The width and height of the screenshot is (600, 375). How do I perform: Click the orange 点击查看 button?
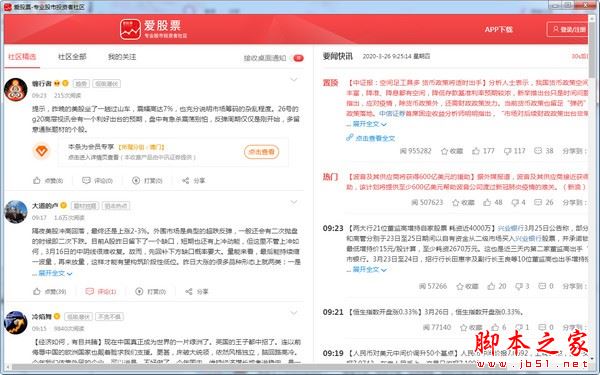262,152
